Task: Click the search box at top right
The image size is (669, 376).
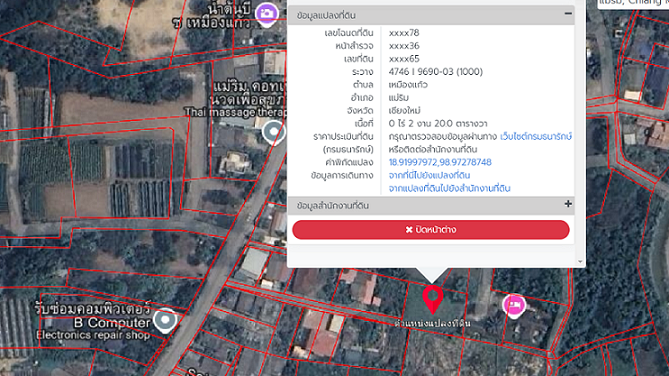Action: (x=633, y=3)
